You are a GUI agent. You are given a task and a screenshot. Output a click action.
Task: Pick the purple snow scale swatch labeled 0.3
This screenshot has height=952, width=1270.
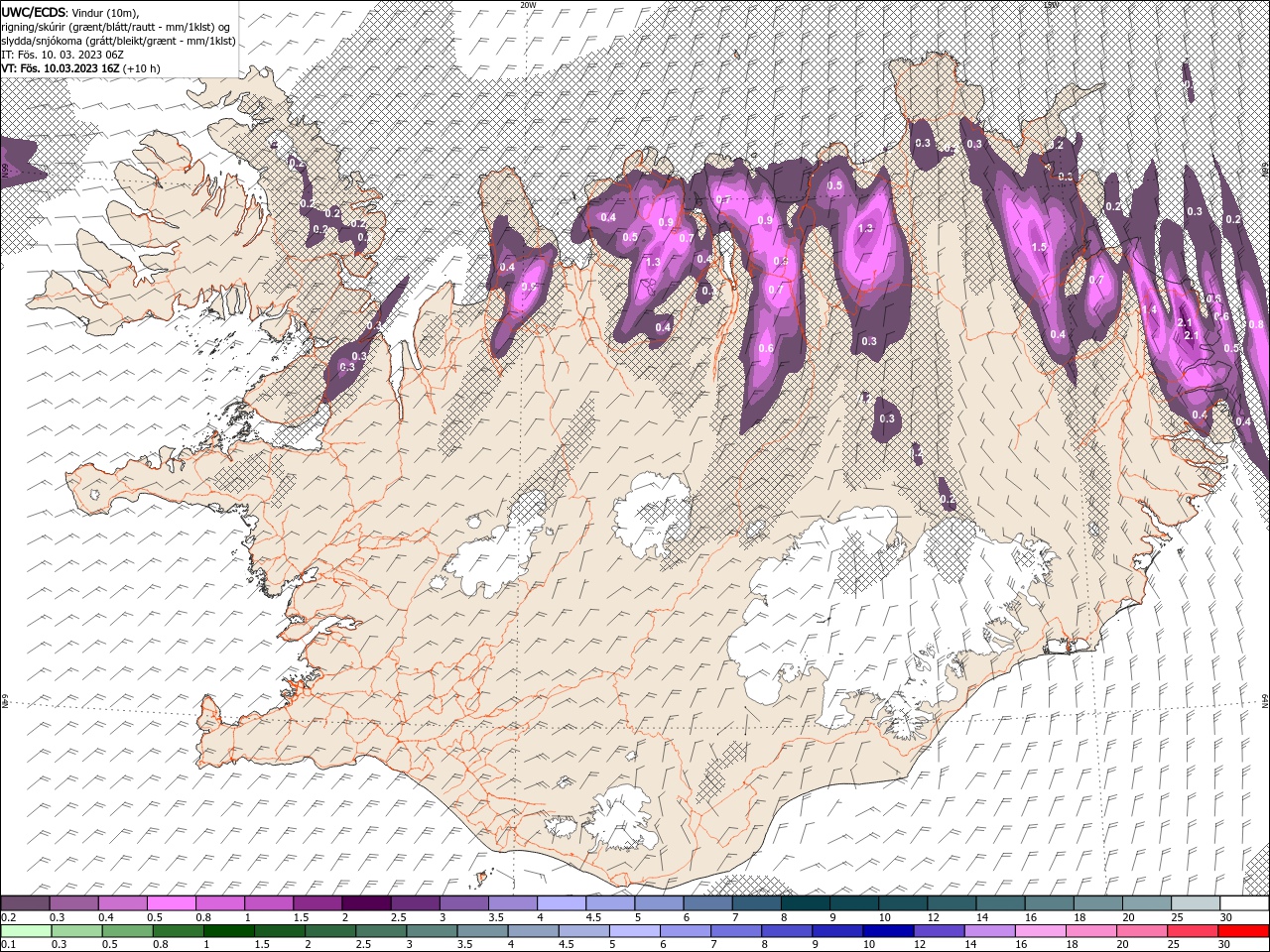[x=73, y=903]
